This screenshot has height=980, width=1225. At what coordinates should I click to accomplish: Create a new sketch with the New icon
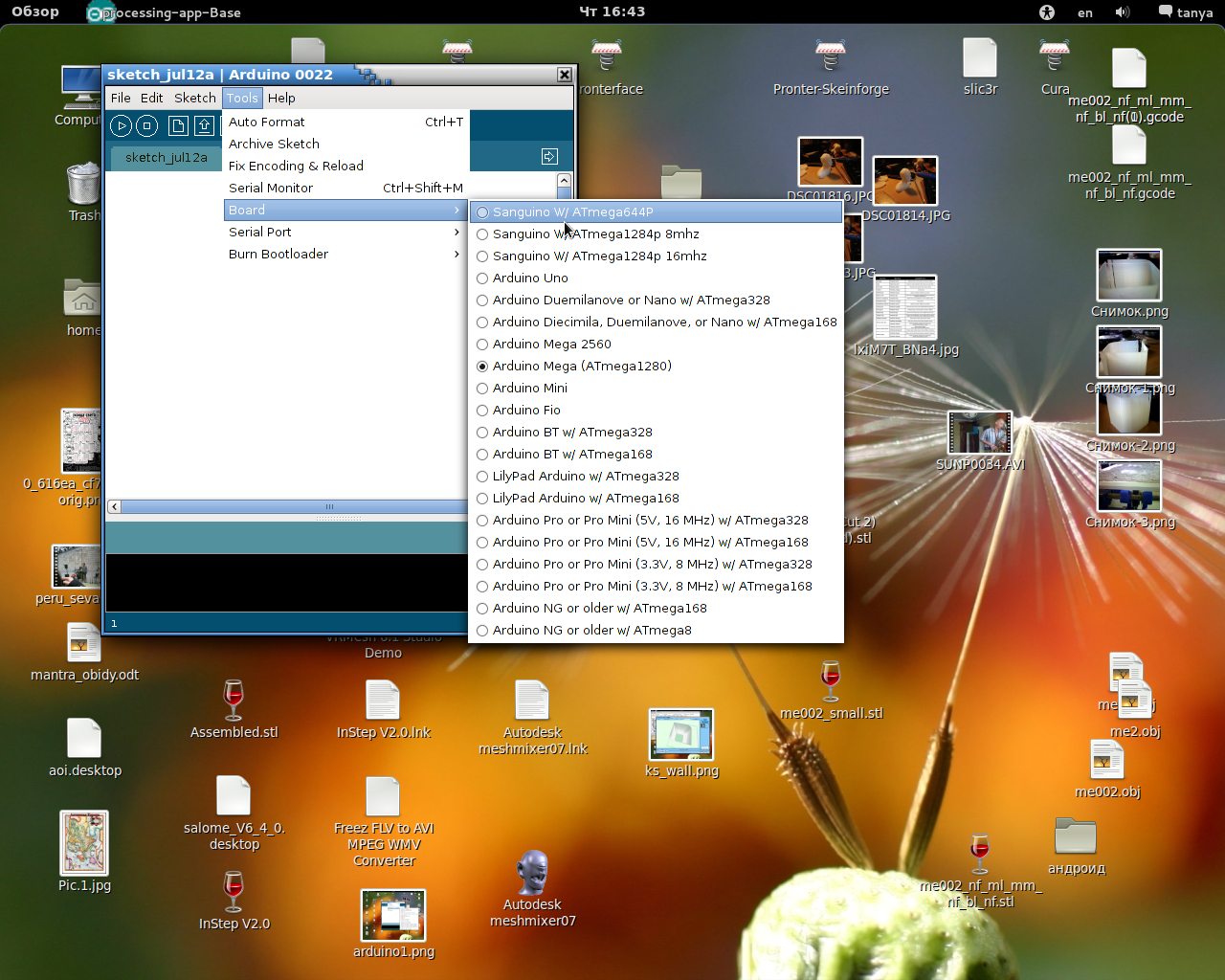(178, 125)
